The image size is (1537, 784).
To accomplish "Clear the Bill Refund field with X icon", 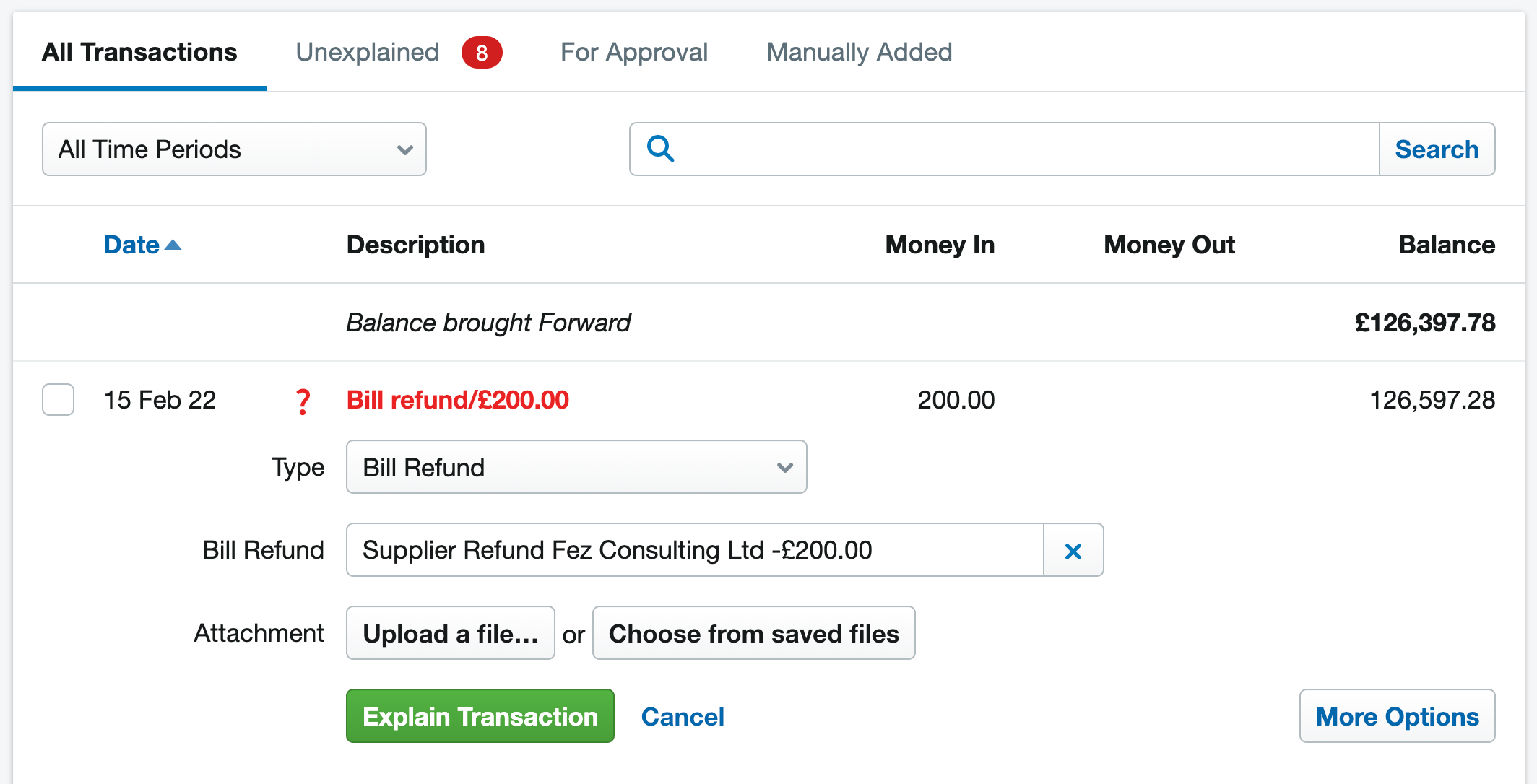I will click(x=1073, y=551).
